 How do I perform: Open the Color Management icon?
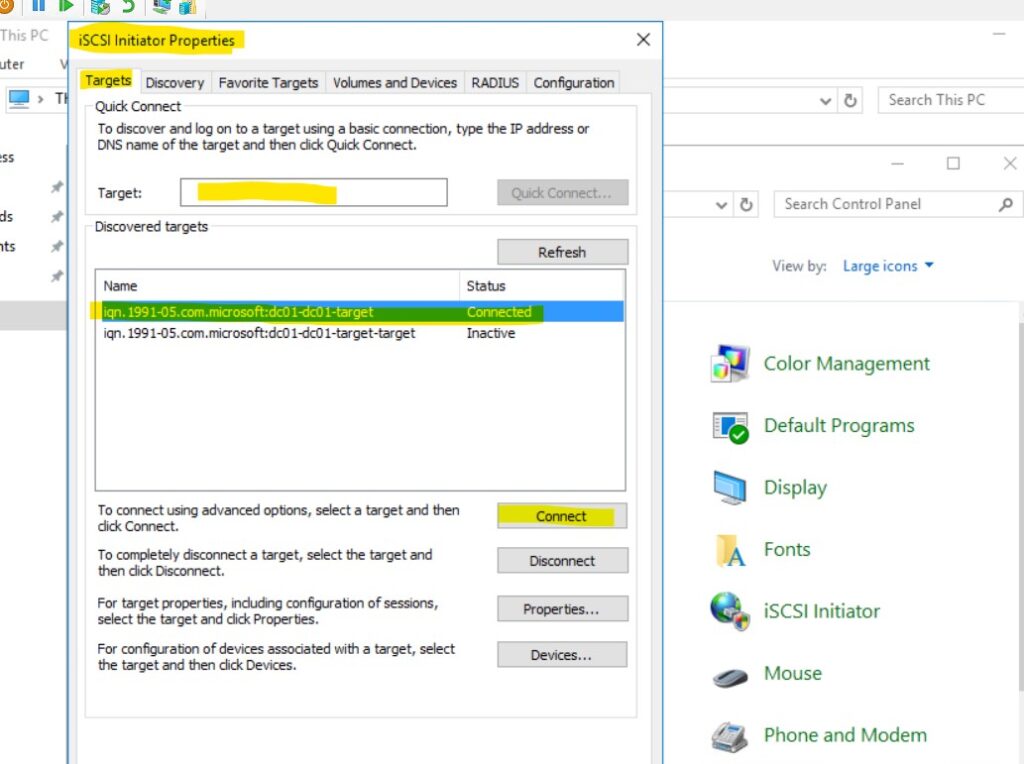729,364
